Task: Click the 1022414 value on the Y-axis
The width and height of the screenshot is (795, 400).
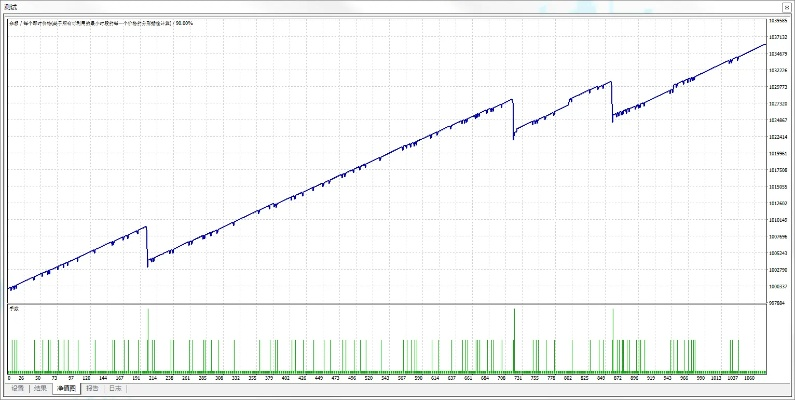Action: [778, 137]
